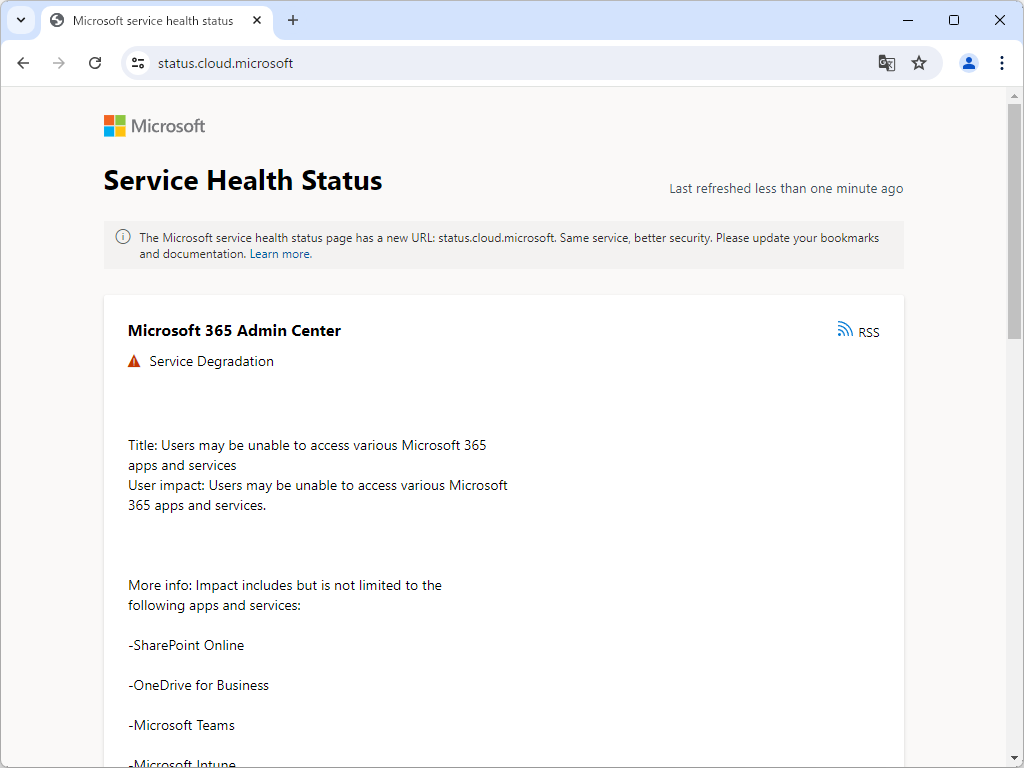This screenshot has height=768, width=1024.
Task: Click the scrollbar down arrow
Action: tap(1014, 757)
